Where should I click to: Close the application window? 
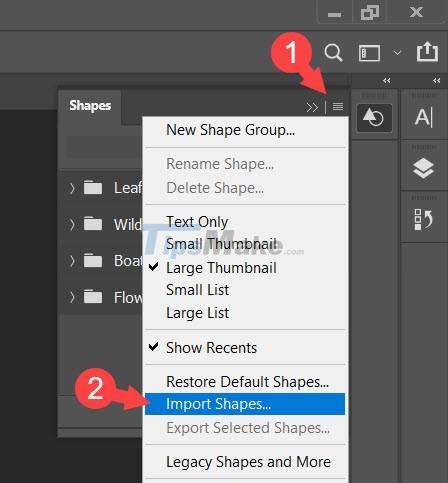(x=416, y=13)
